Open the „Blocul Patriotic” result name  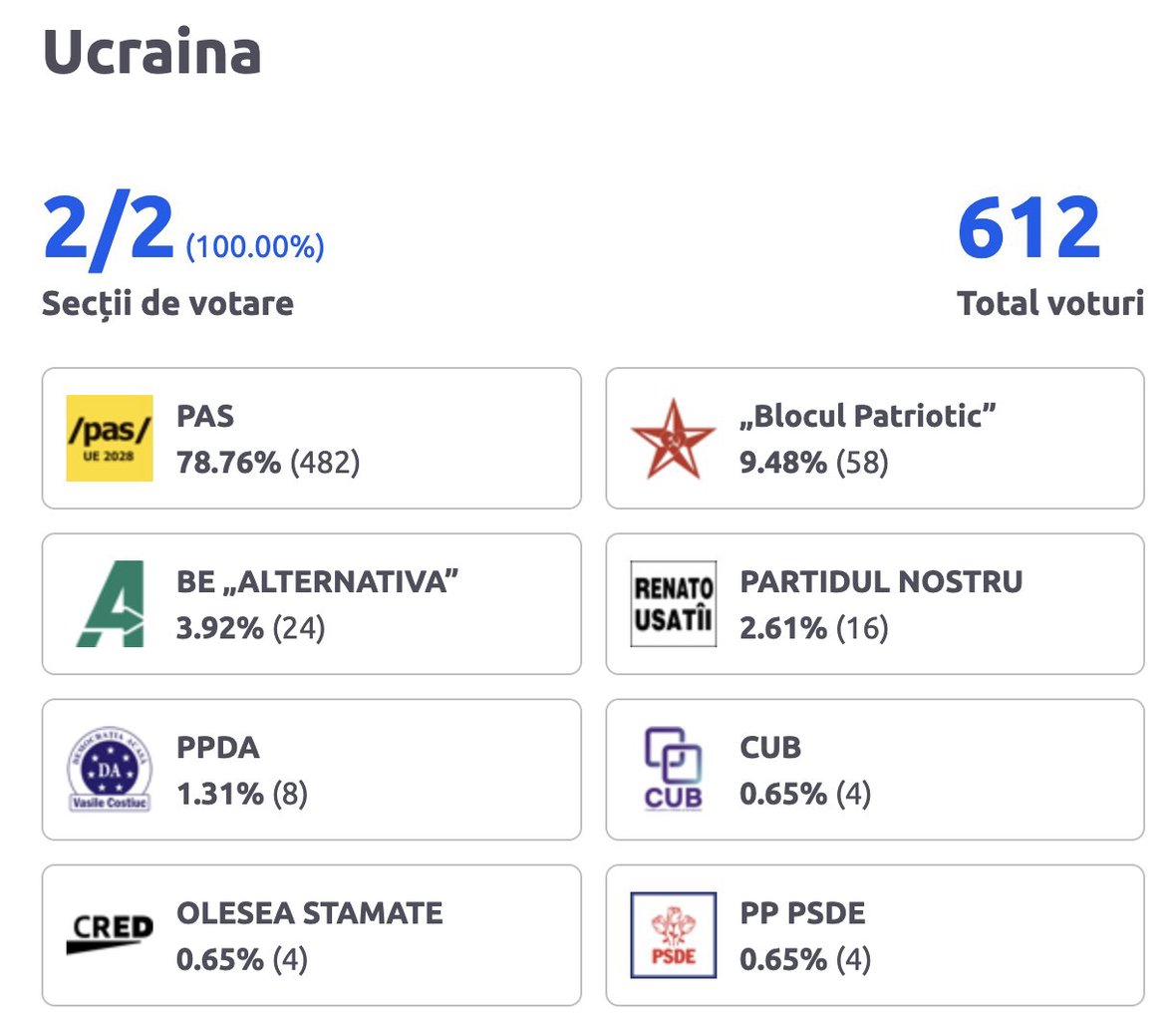click(867, 416)
